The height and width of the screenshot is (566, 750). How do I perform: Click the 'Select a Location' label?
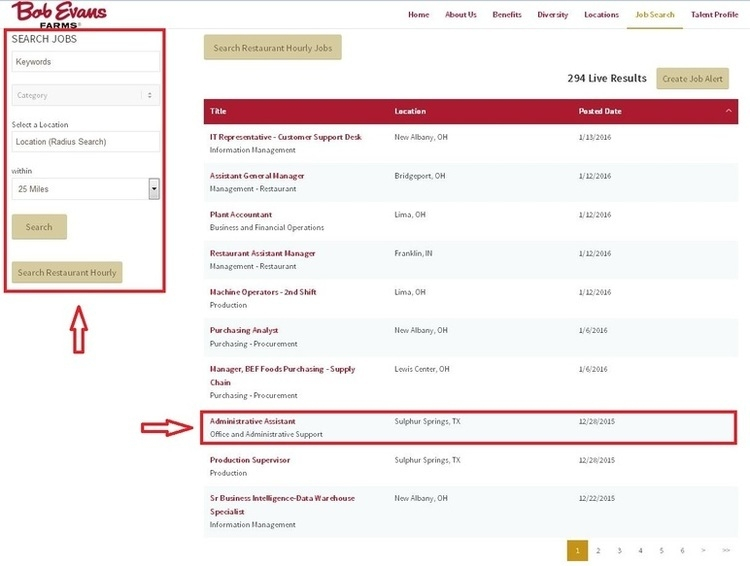[x=40, y=124]
